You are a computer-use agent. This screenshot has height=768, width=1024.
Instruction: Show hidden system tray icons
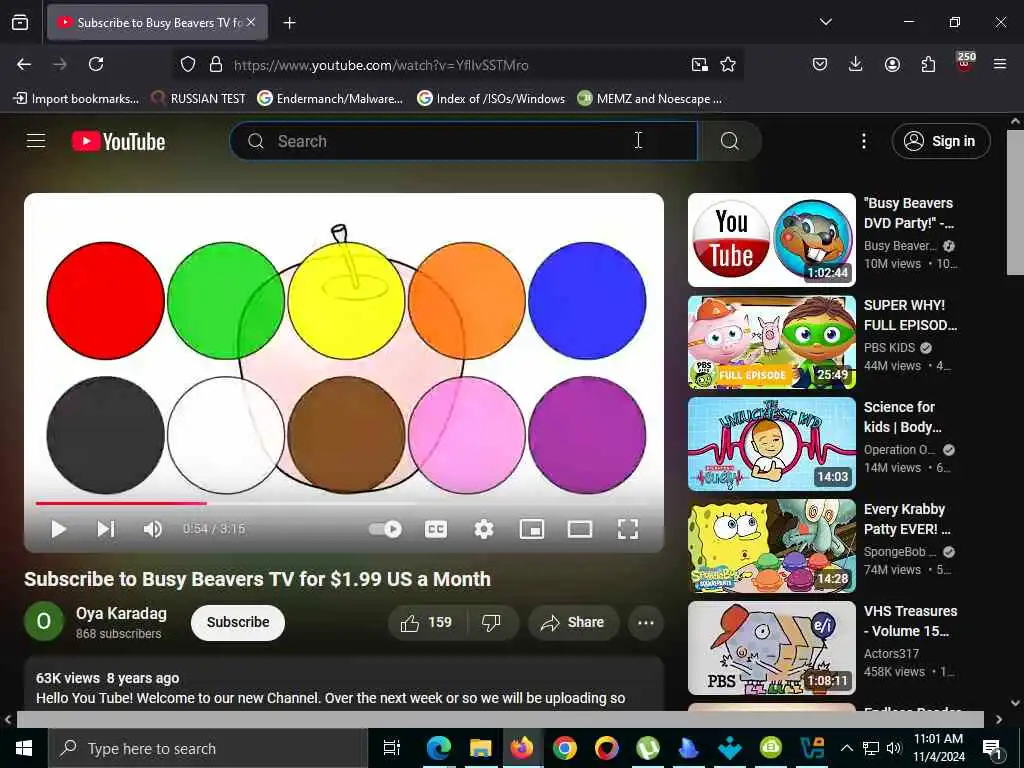click(x=846, y=748)
